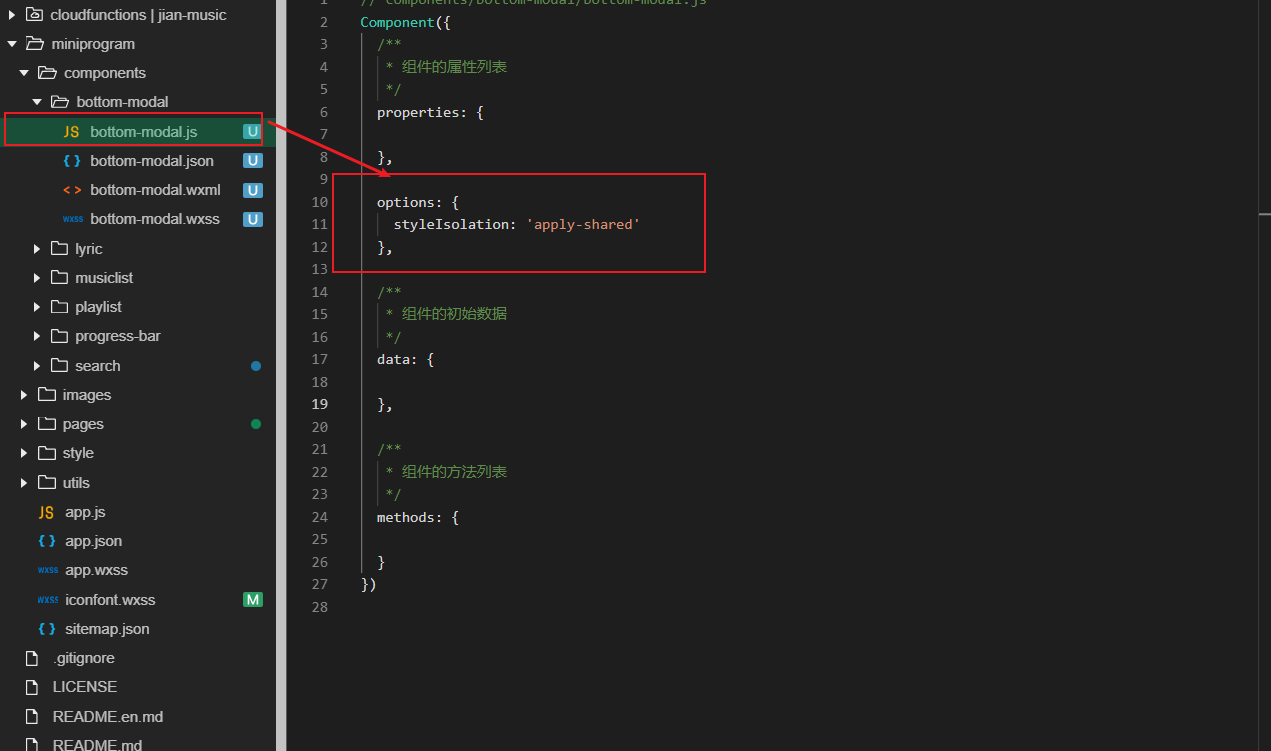Viewport: 1271px width, 751px height.
Task: Click the wxss icon of iconfont.wxss
Action: [x=47, y=600]
